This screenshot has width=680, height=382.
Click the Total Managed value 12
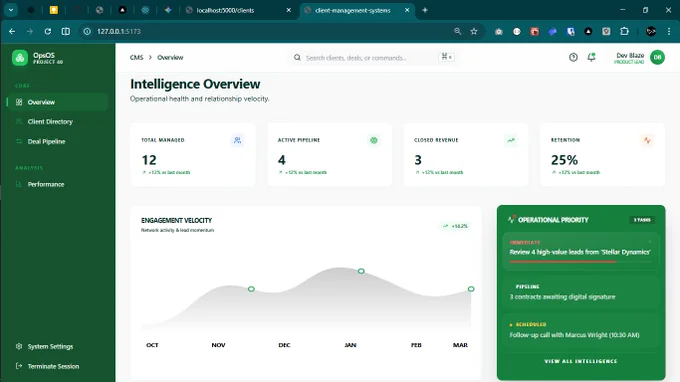[149, 160]
